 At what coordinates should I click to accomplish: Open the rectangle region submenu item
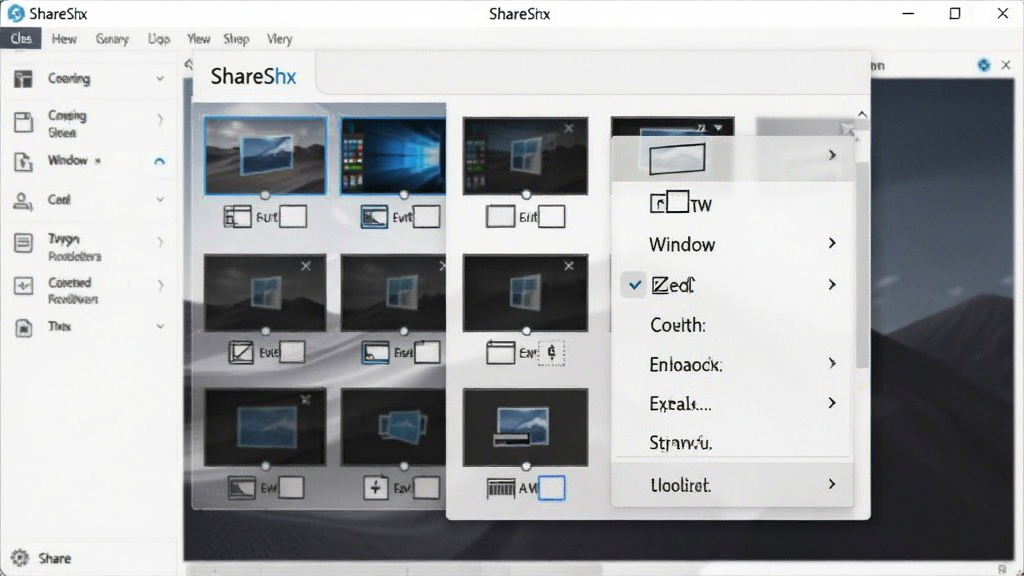coord(733,157)
